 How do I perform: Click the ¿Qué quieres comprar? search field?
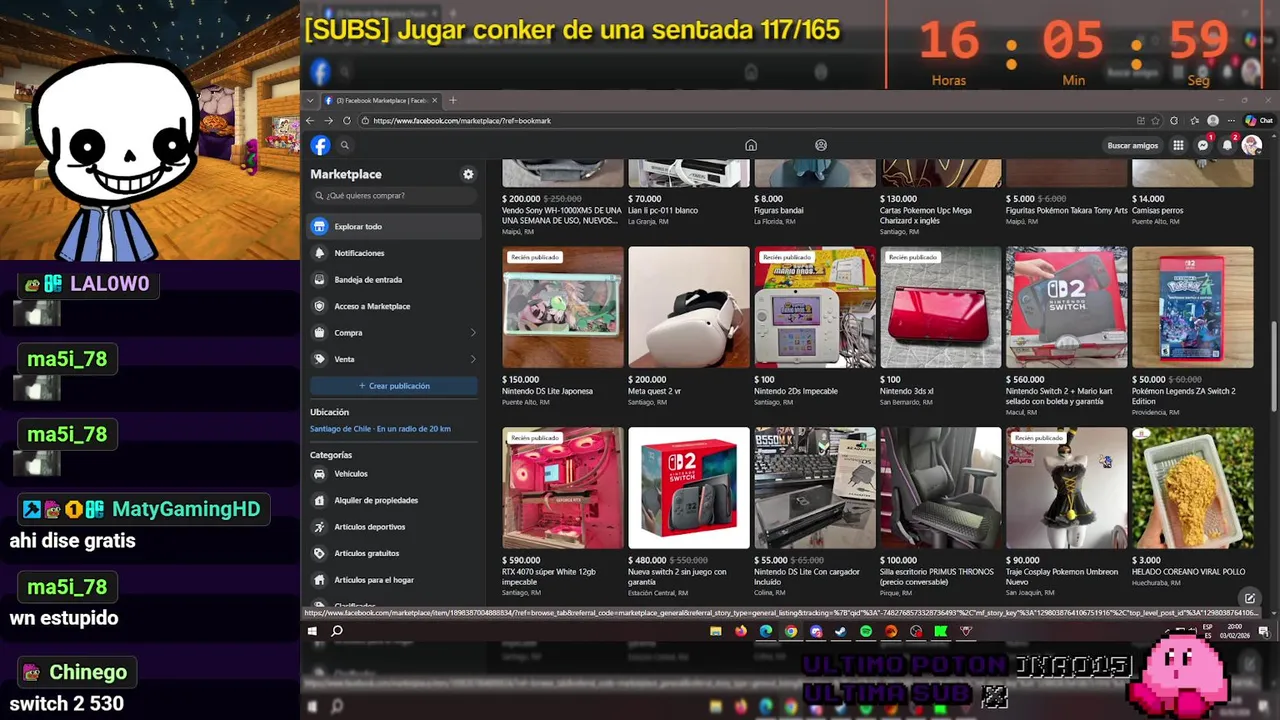[394, 196]
